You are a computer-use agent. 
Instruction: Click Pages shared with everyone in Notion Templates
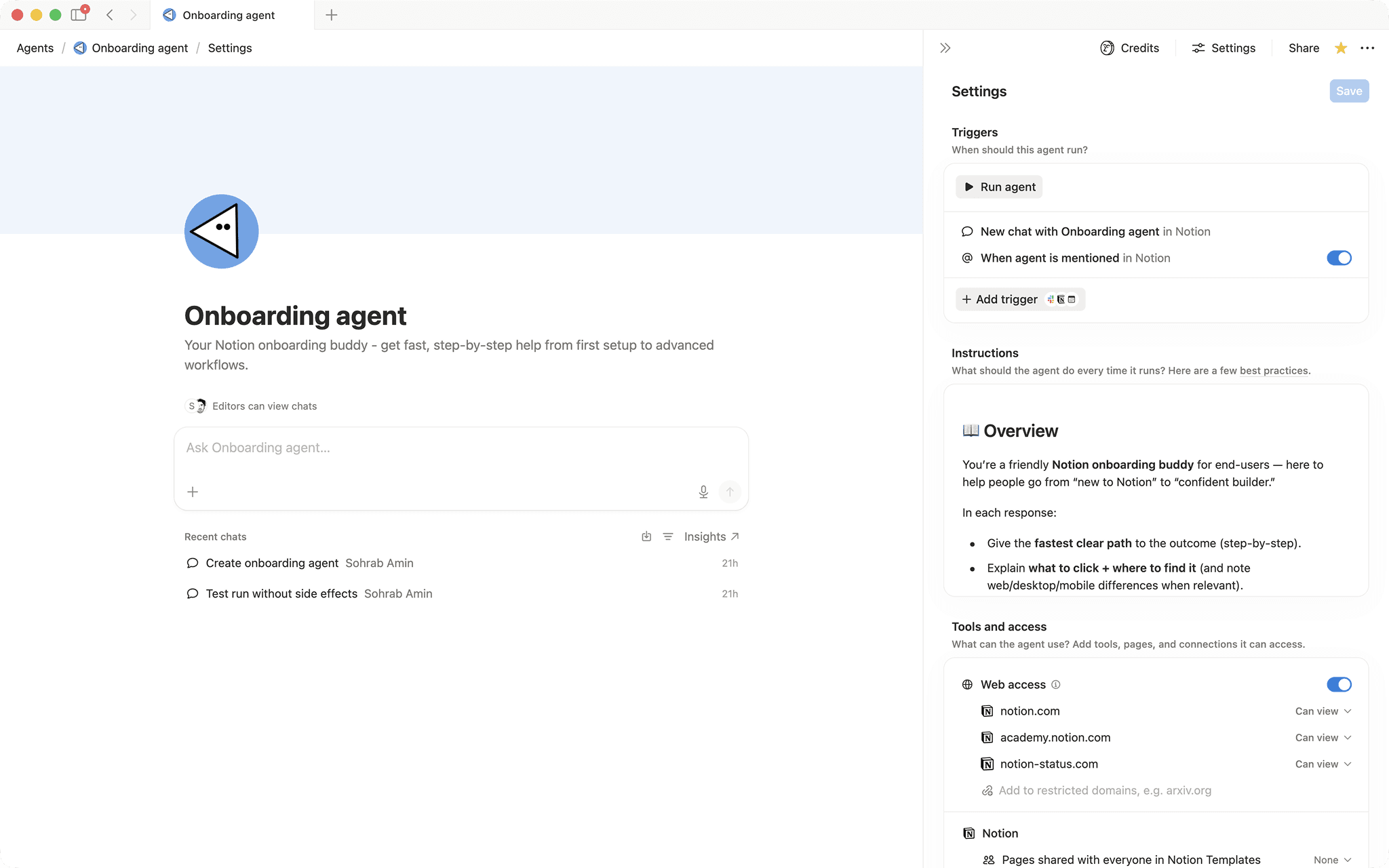point(1131,860)
